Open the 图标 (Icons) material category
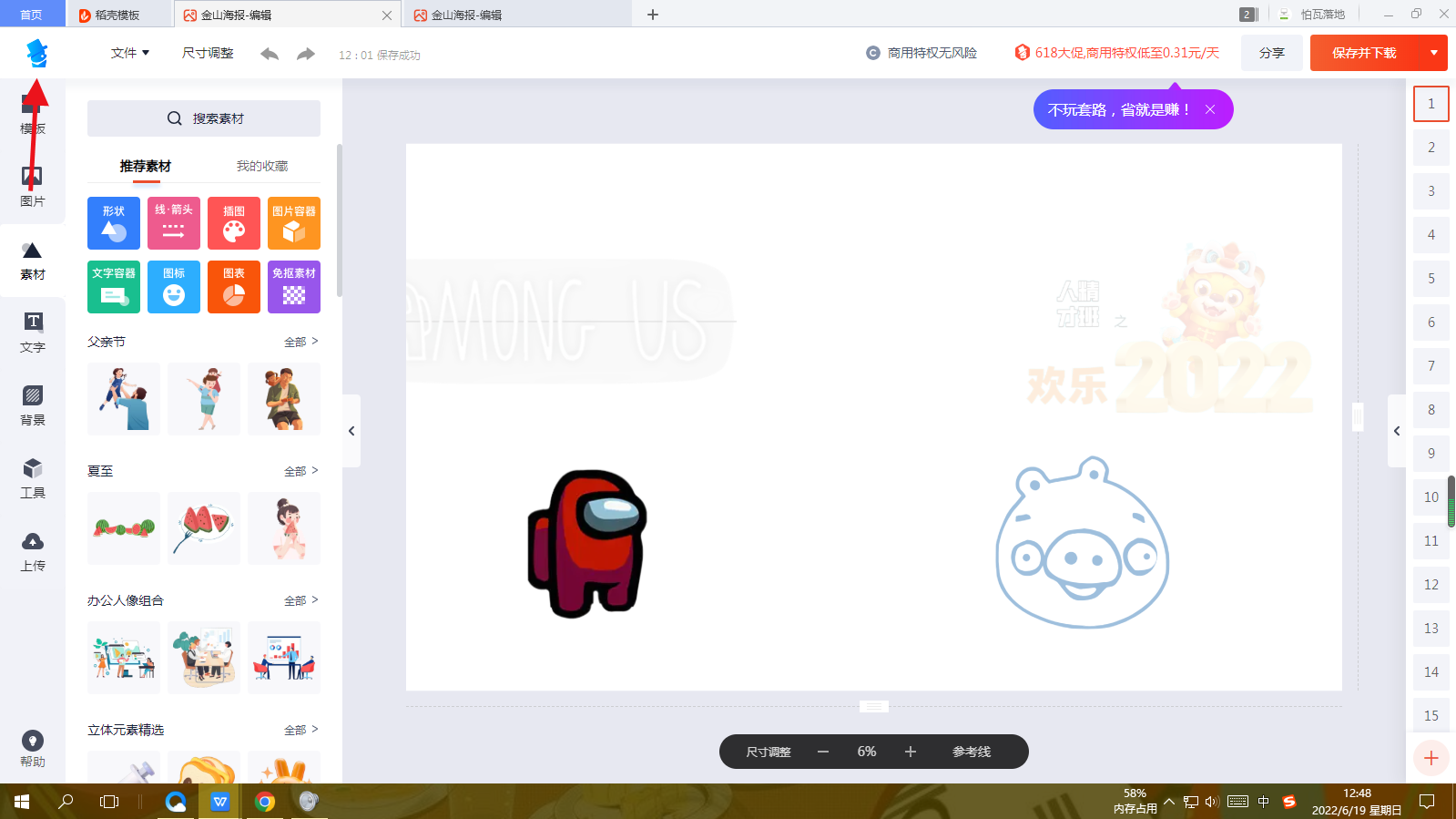Screen dimensions: 1456x819 point(174,287)
